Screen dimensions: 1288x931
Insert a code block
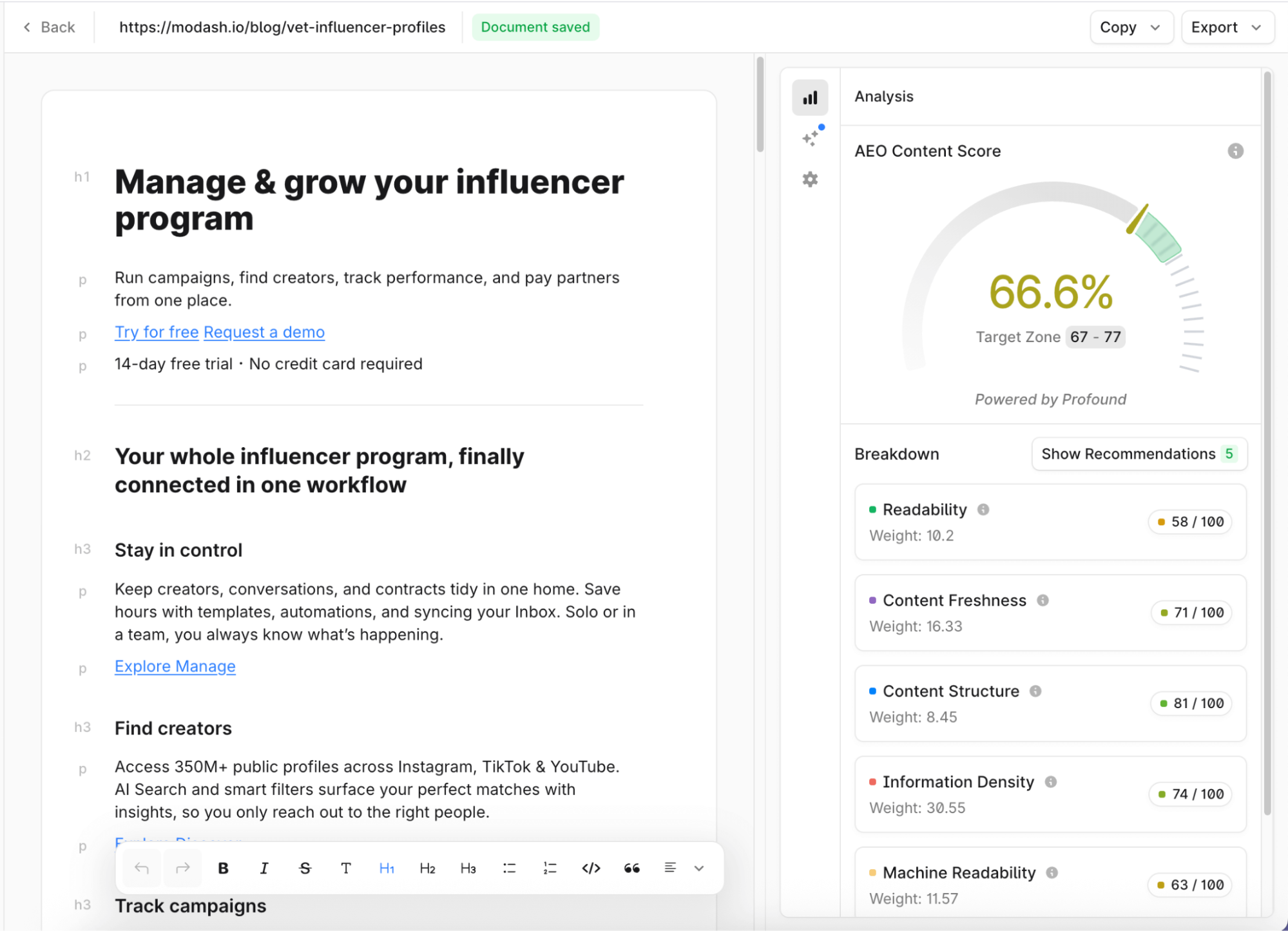pos(591,868)
